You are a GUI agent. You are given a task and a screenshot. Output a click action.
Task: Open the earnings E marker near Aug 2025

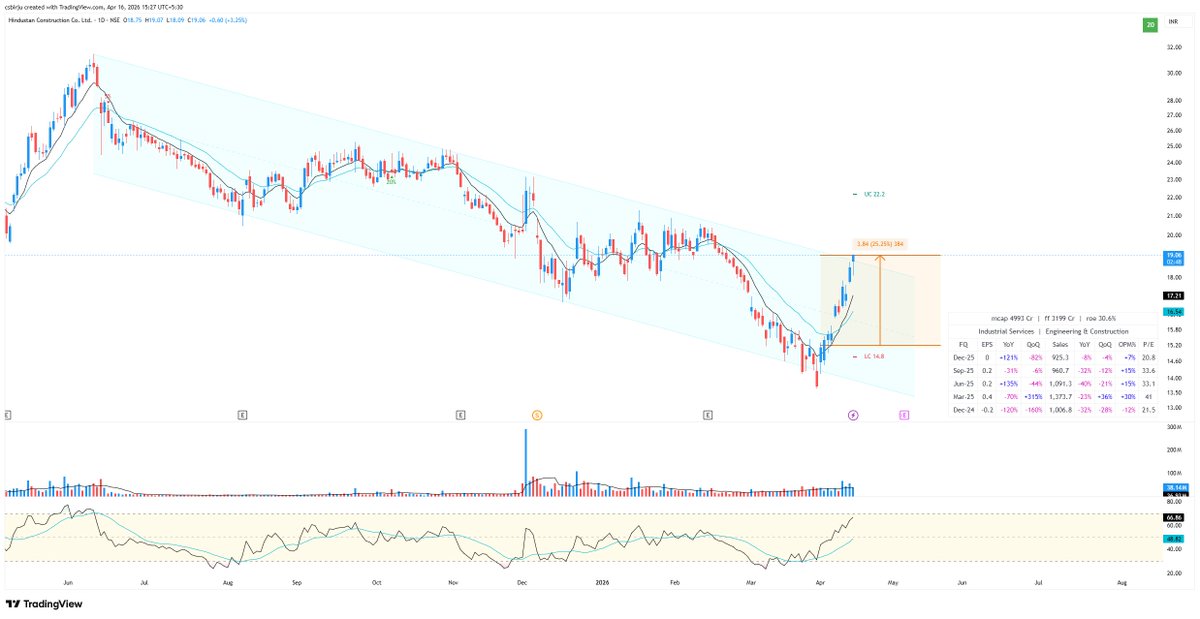(242, 413)
